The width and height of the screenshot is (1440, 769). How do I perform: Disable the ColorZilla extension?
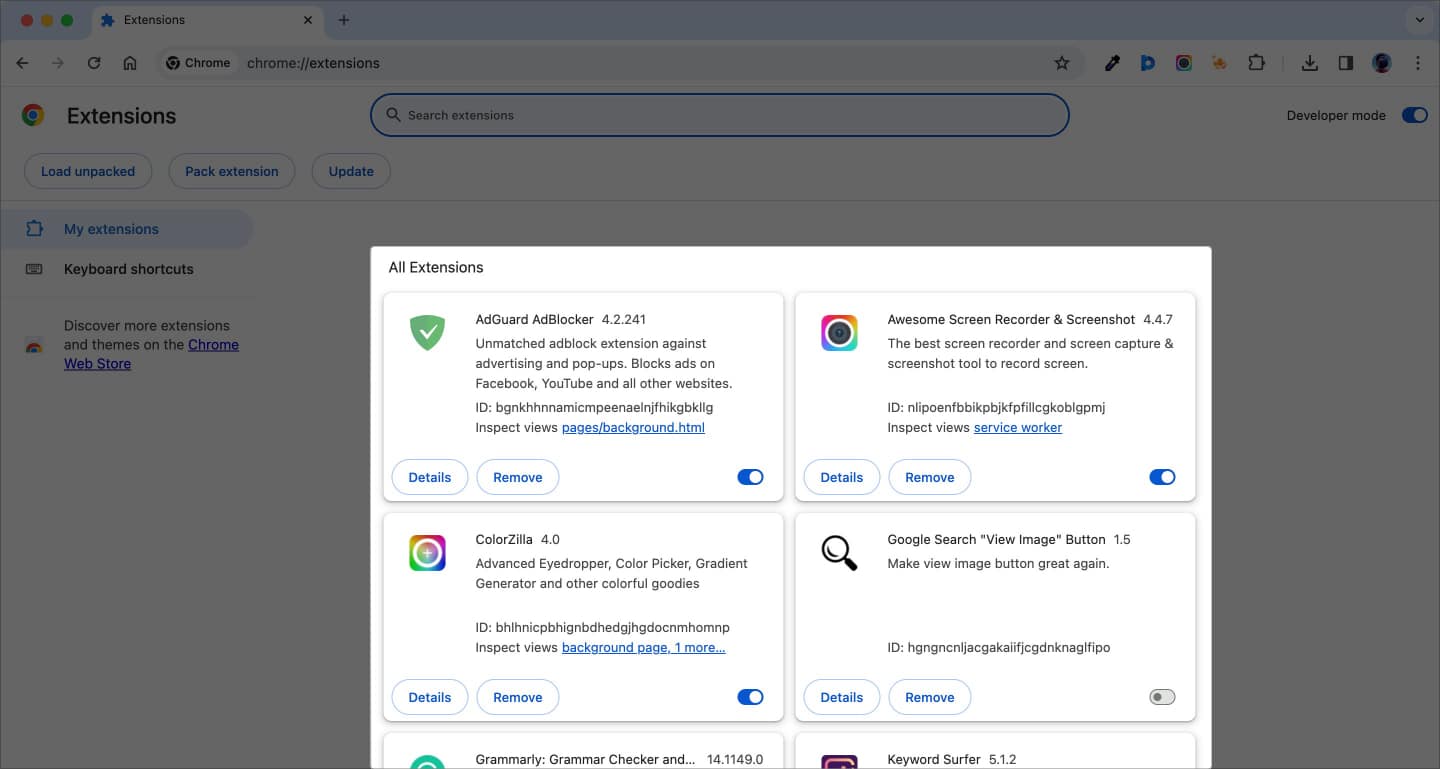coord(750,697)
